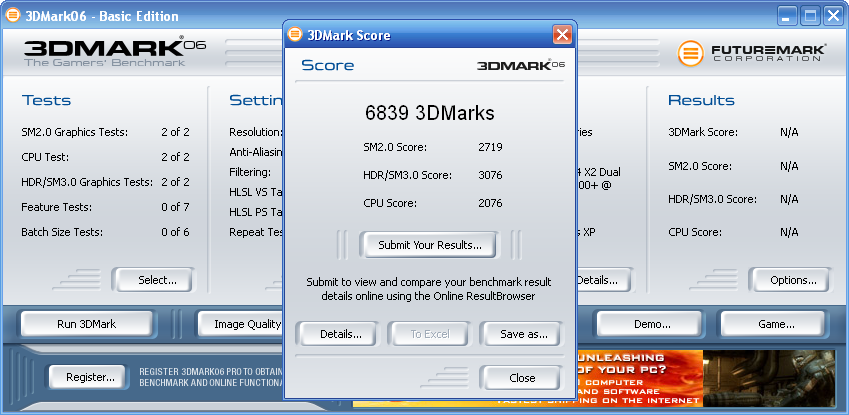
Task: Click the 3DMark Score N/A result
Action: coord(789,132)
